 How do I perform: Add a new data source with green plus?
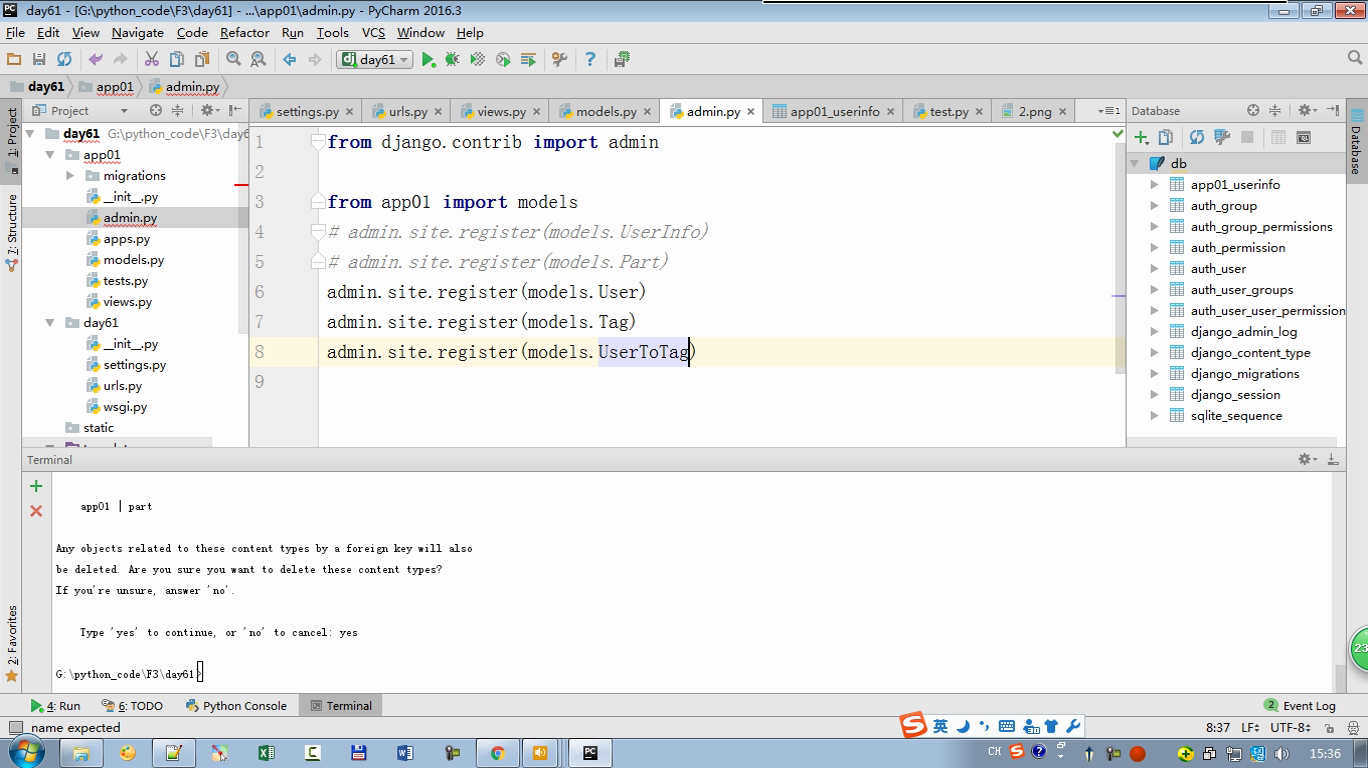coord(1141,137)
